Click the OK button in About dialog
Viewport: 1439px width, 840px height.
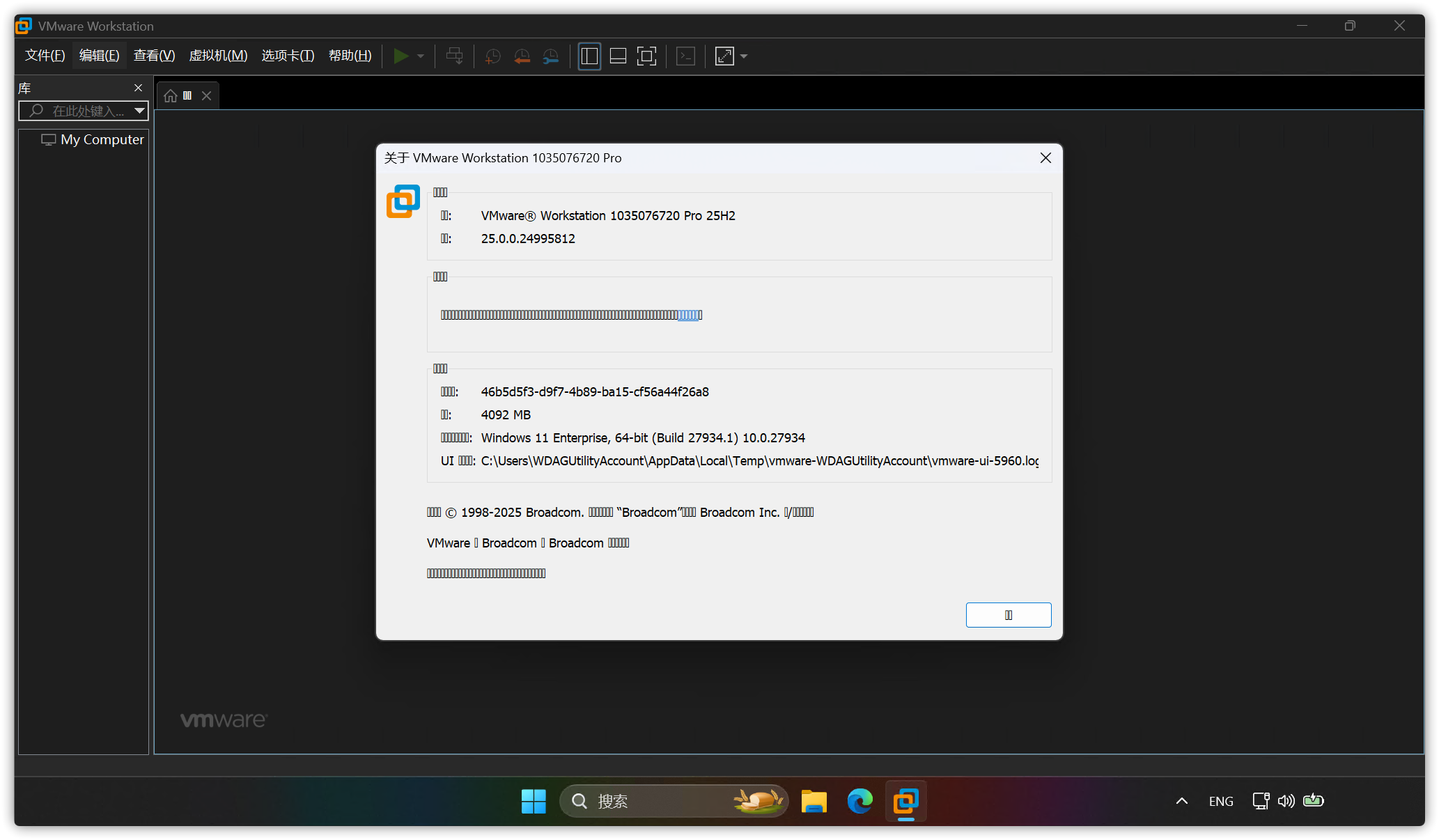1008,614
